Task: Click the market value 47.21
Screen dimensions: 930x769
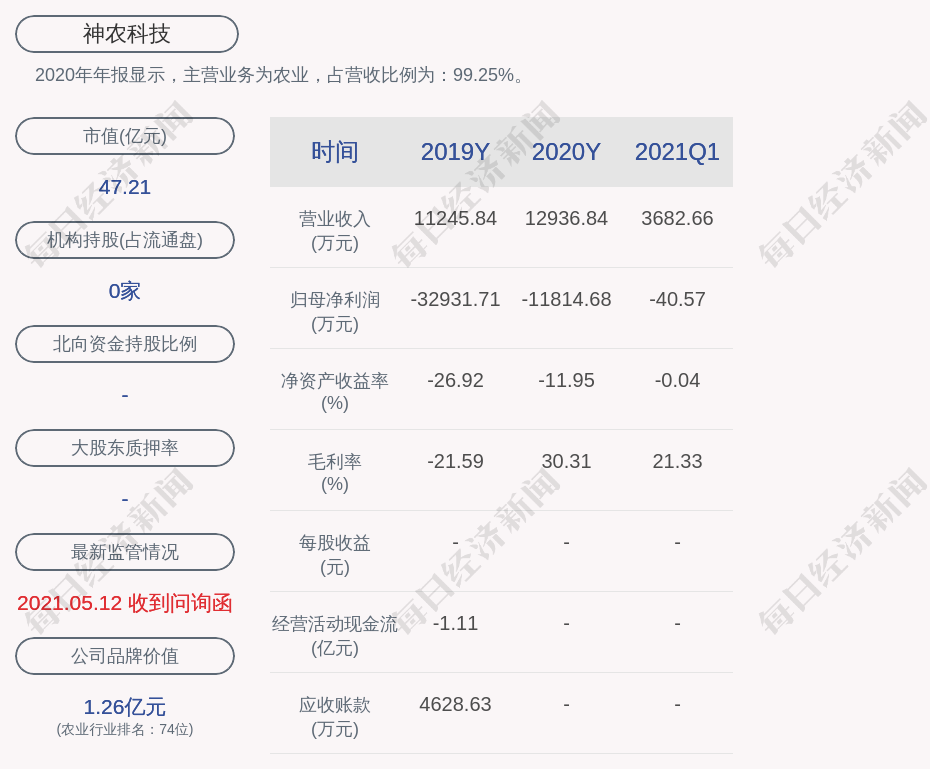Action: pyautogui.click(x=125, y=187)
